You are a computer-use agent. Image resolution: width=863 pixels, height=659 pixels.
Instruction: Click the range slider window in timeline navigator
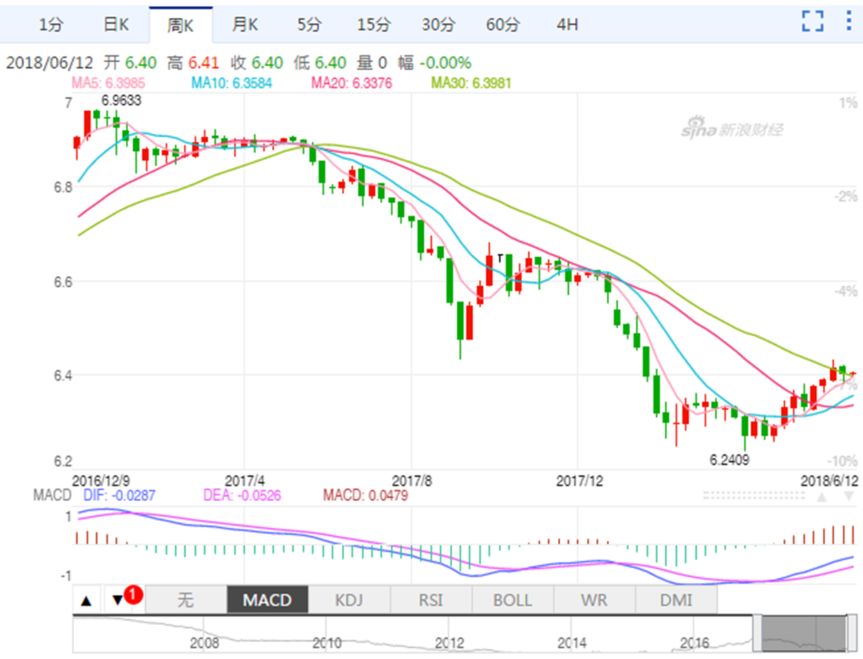coord(804,634)
